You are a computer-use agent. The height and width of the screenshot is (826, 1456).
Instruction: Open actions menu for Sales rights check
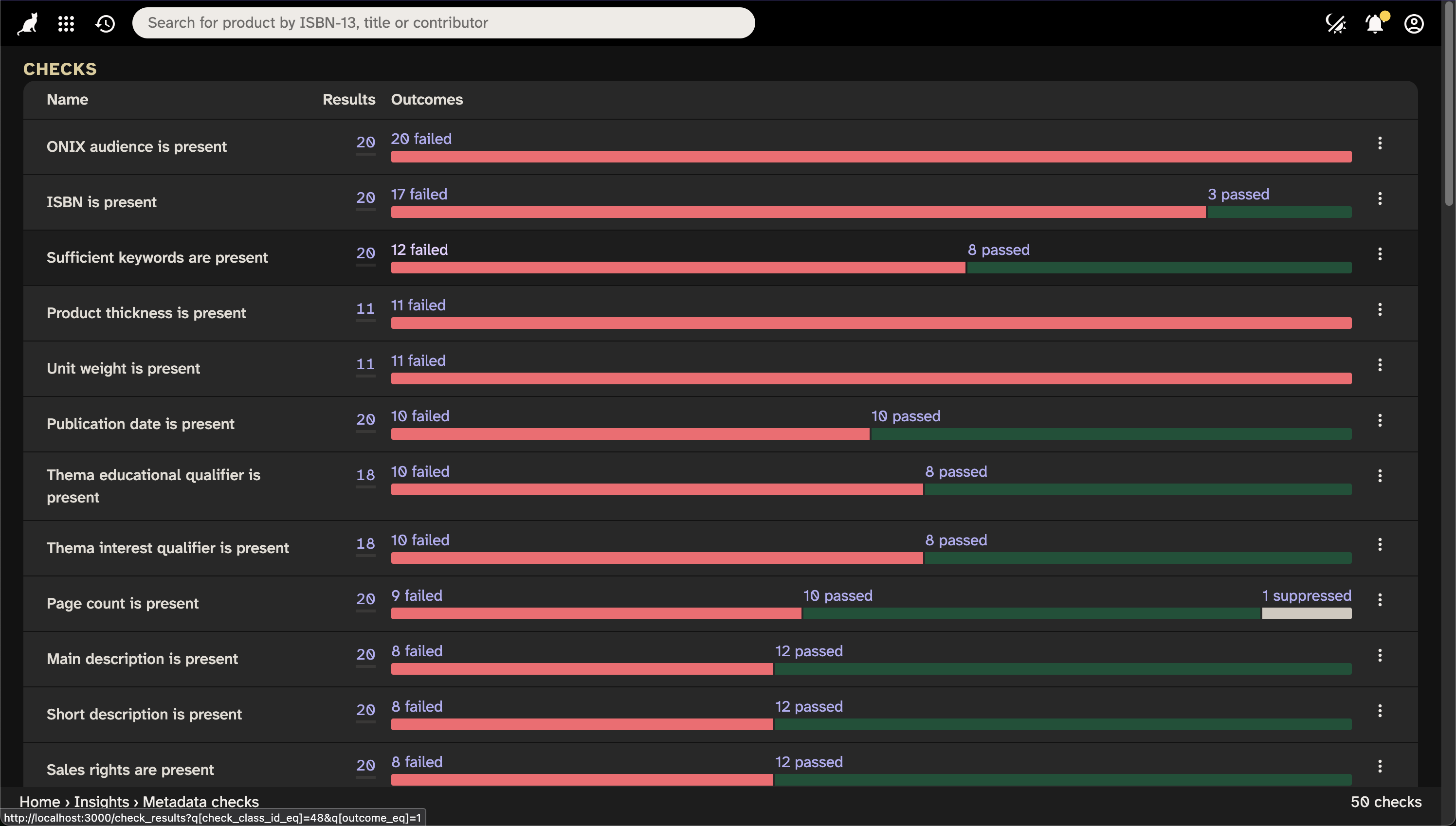(1380, 766)
